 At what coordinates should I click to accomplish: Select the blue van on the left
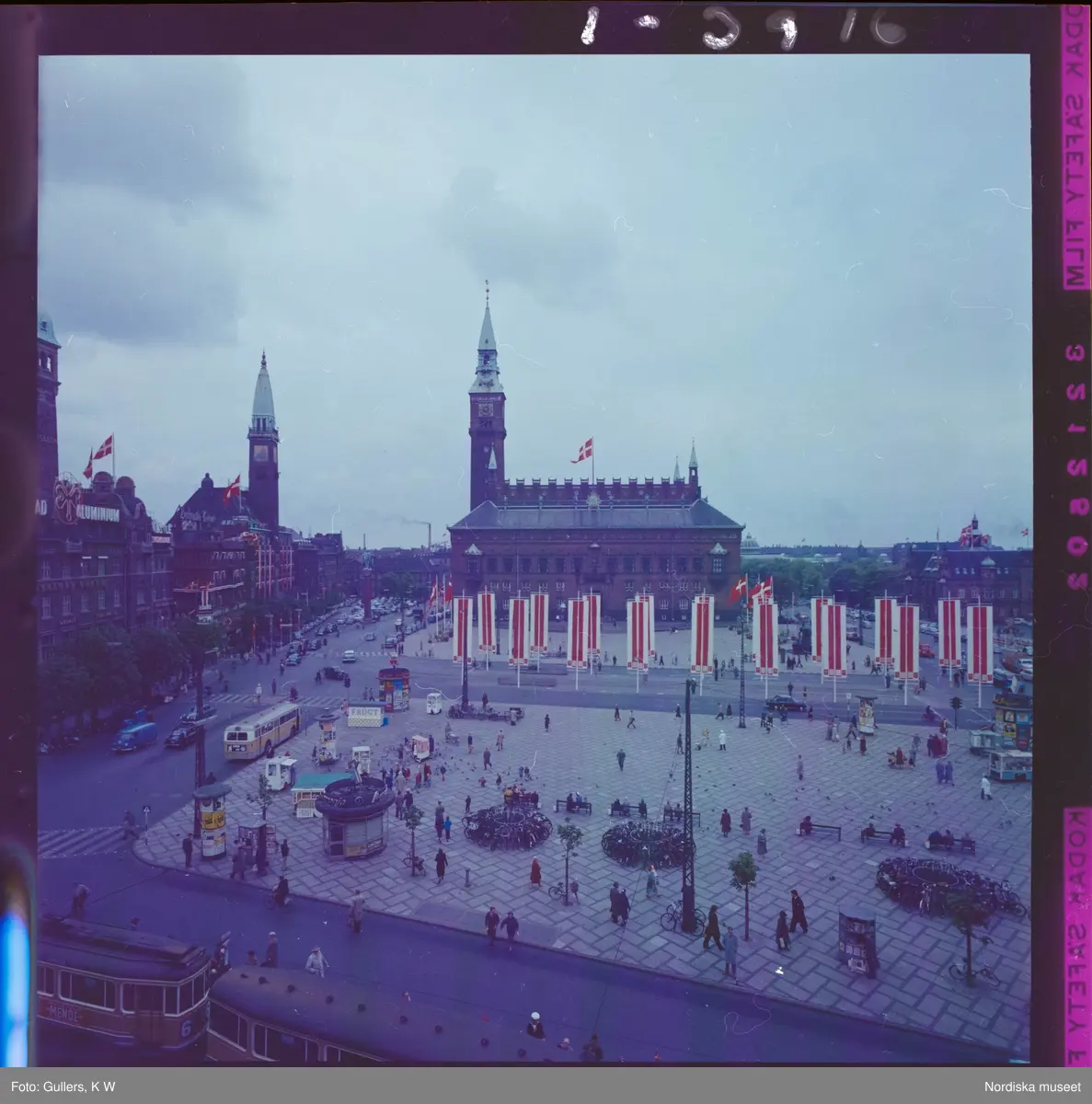tap(136, 736)
